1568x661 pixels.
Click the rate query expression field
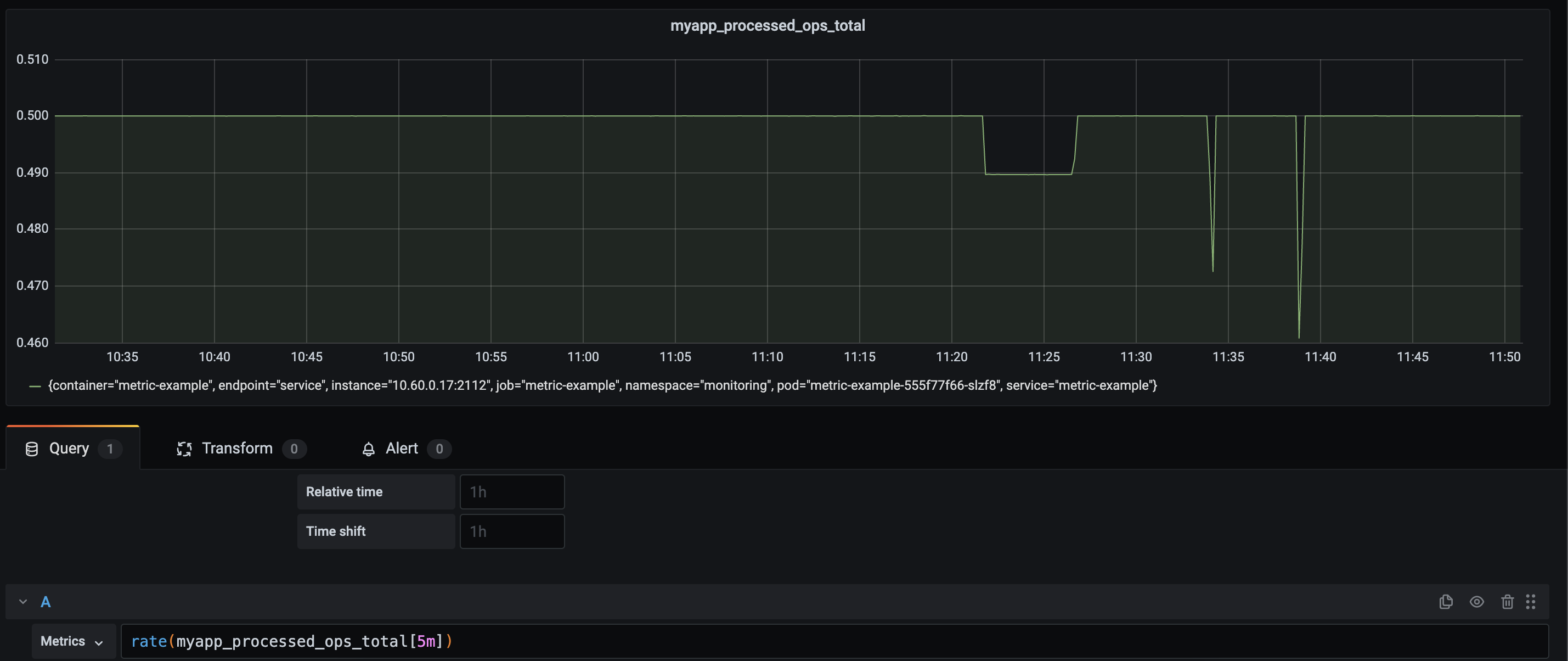834,641
